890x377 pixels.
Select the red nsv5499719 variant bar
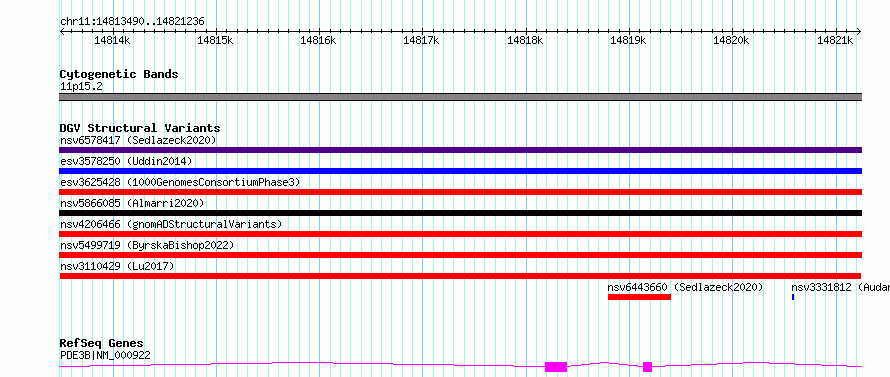point(460,255)
